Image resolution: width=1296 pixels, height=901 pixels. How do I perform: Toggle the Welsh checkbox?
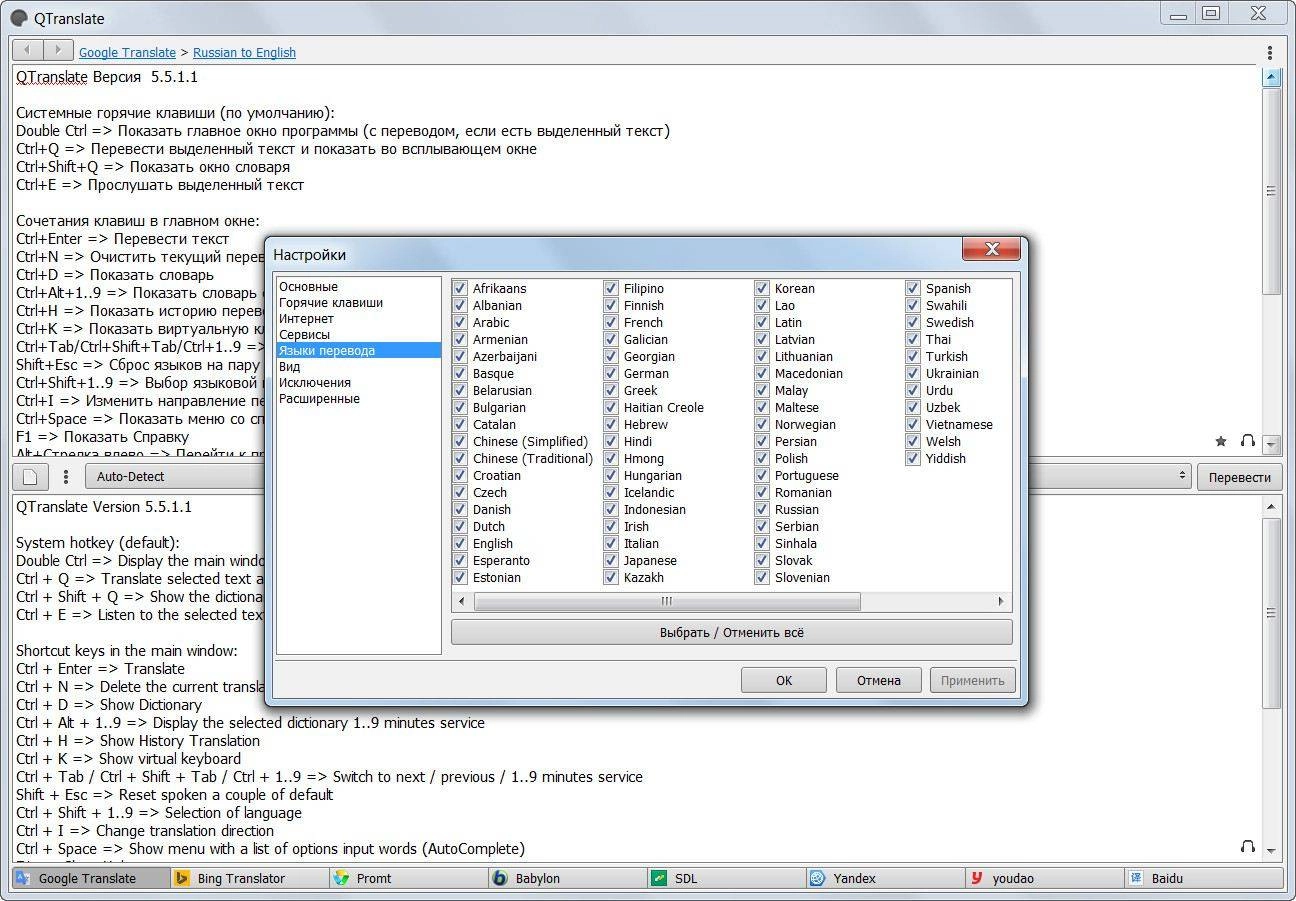tap(913, 441)
